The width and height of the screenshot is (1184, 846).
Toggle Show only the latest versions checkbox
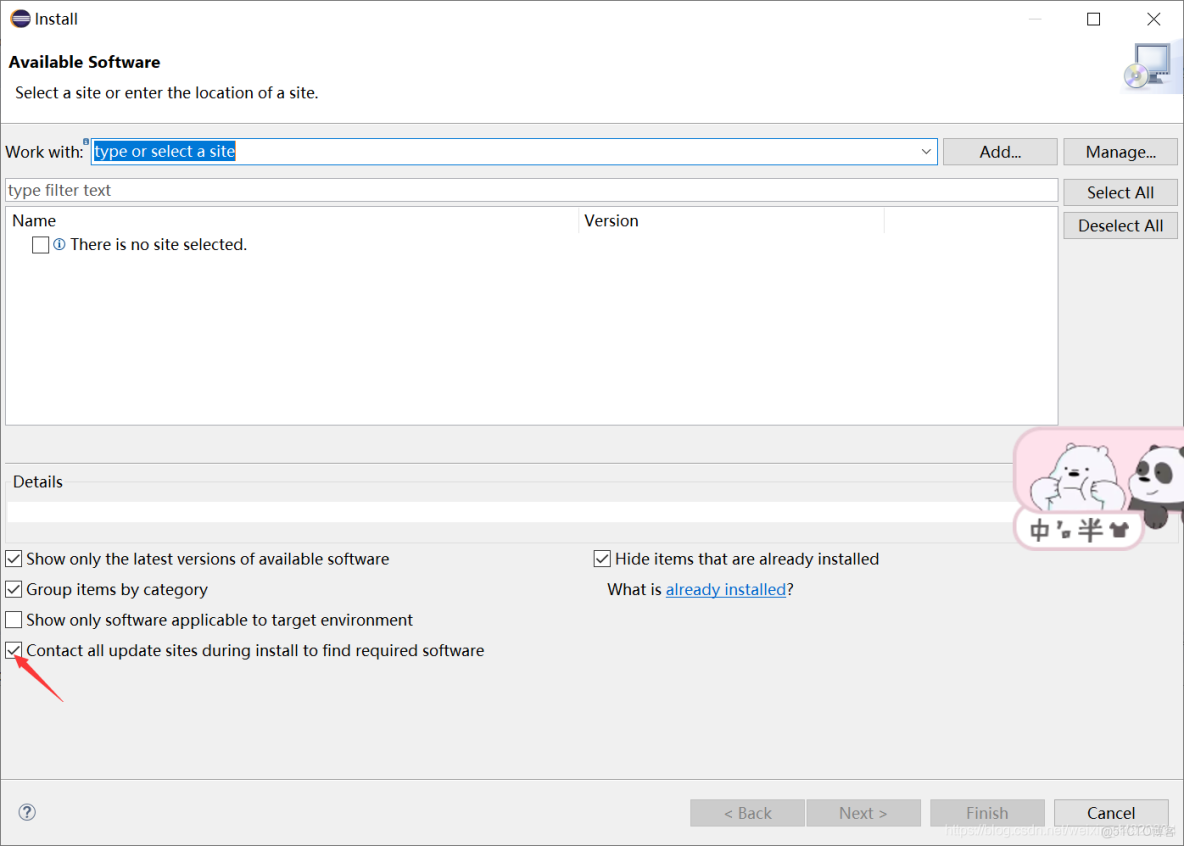pos(14,559)
